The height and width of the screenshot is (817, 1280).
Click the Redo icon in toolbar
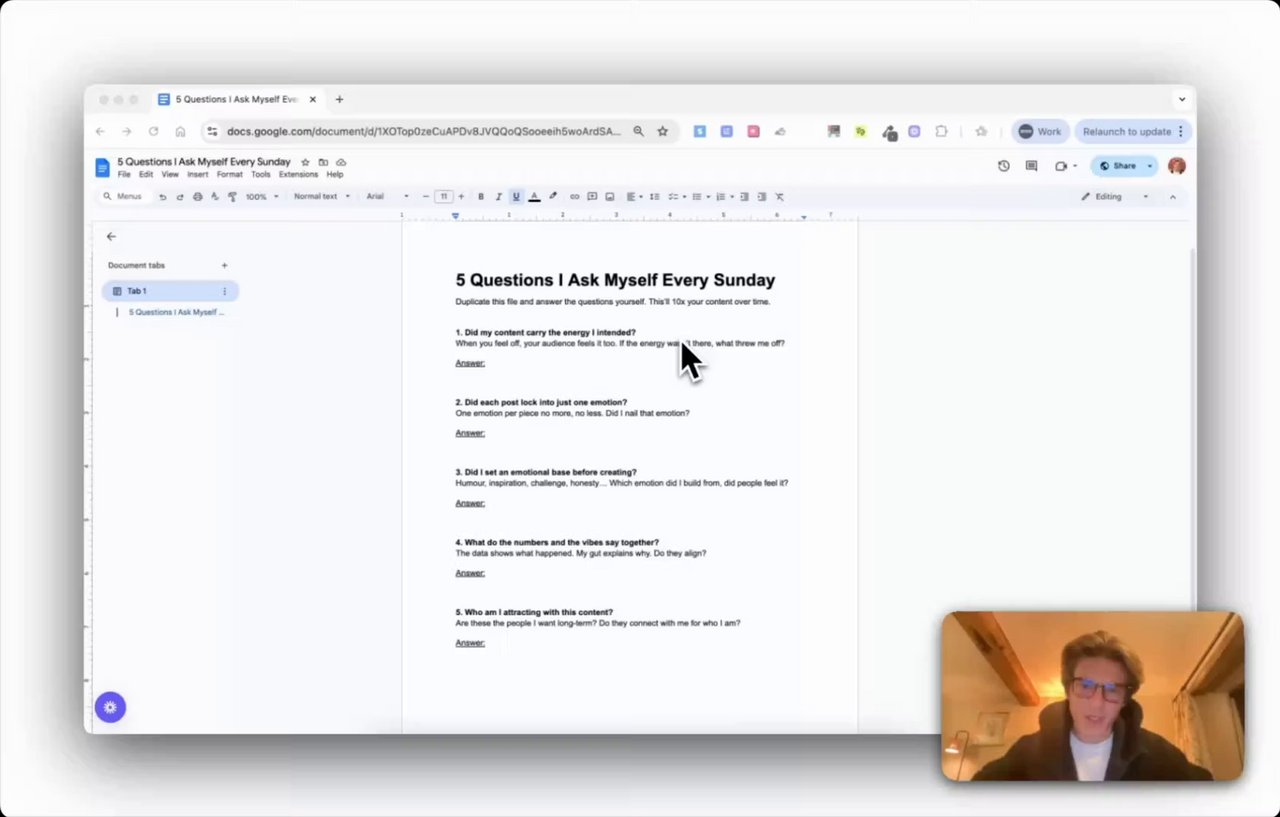click(x=180, y=197)
